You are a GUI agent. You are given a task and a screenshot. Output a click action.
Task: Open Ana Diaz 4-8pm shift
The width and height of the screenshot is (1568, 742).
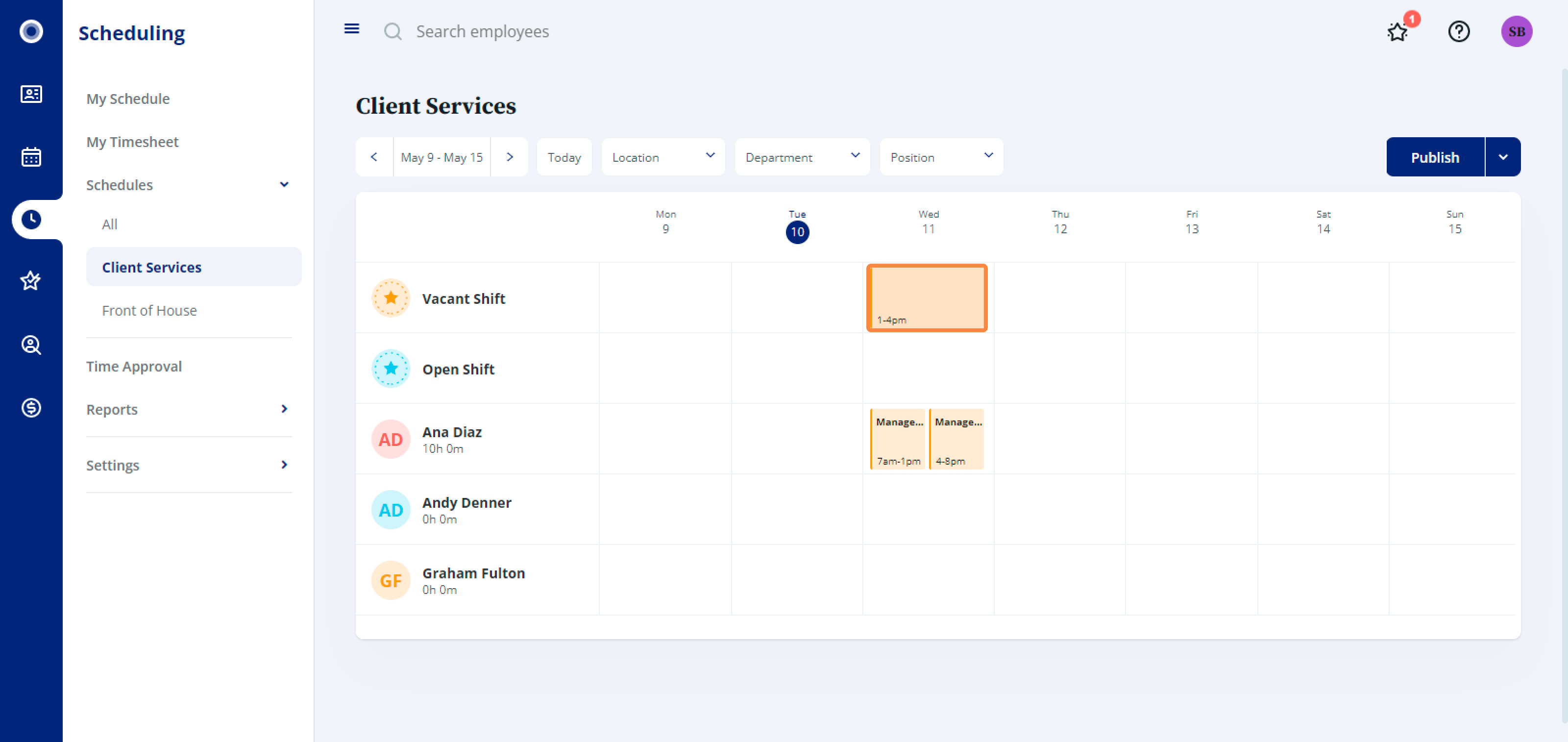(x=956, y=439)
